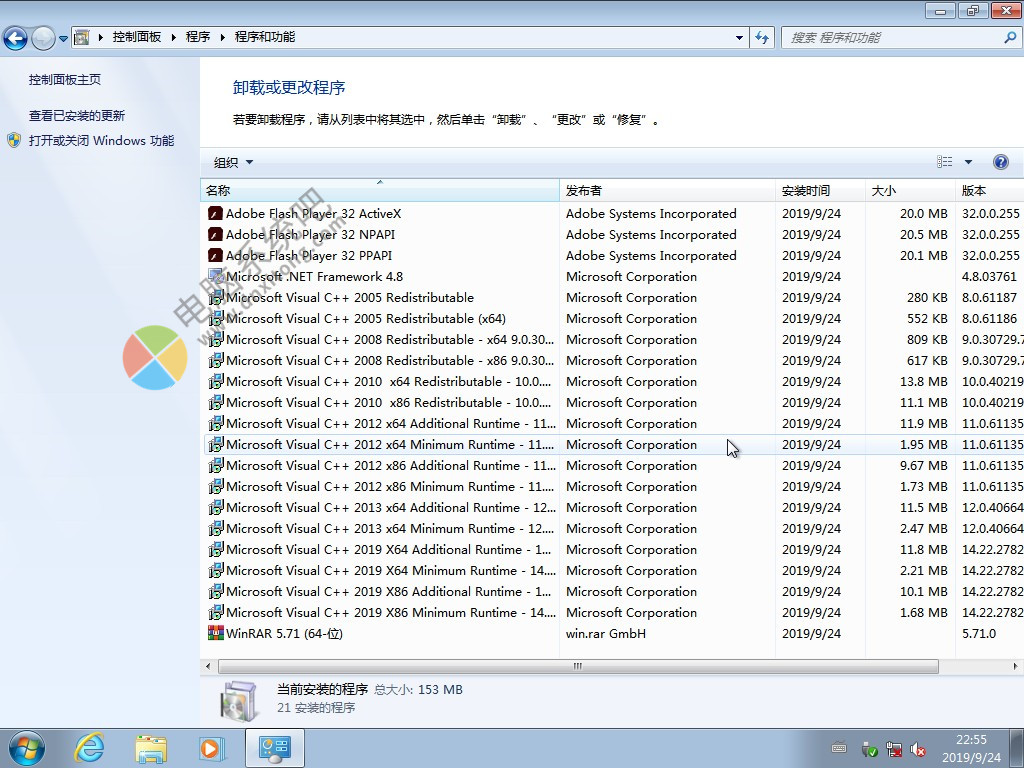Open 打开或关闭 Windows 功能 link

(101, 141)
